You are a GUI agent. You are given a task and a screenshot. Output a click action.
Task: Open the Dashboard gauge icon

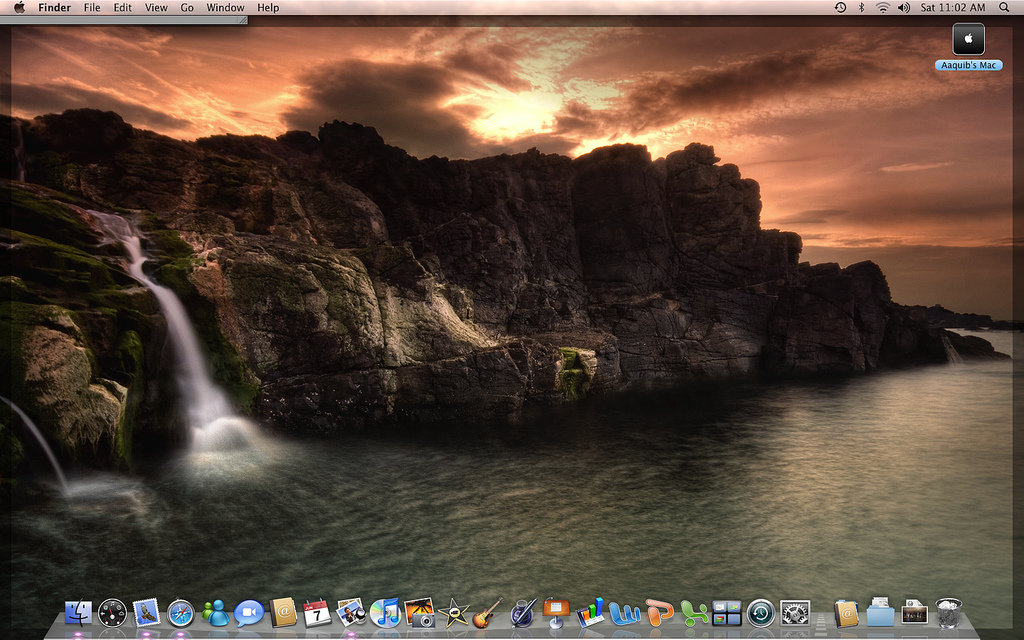[112, 612]
